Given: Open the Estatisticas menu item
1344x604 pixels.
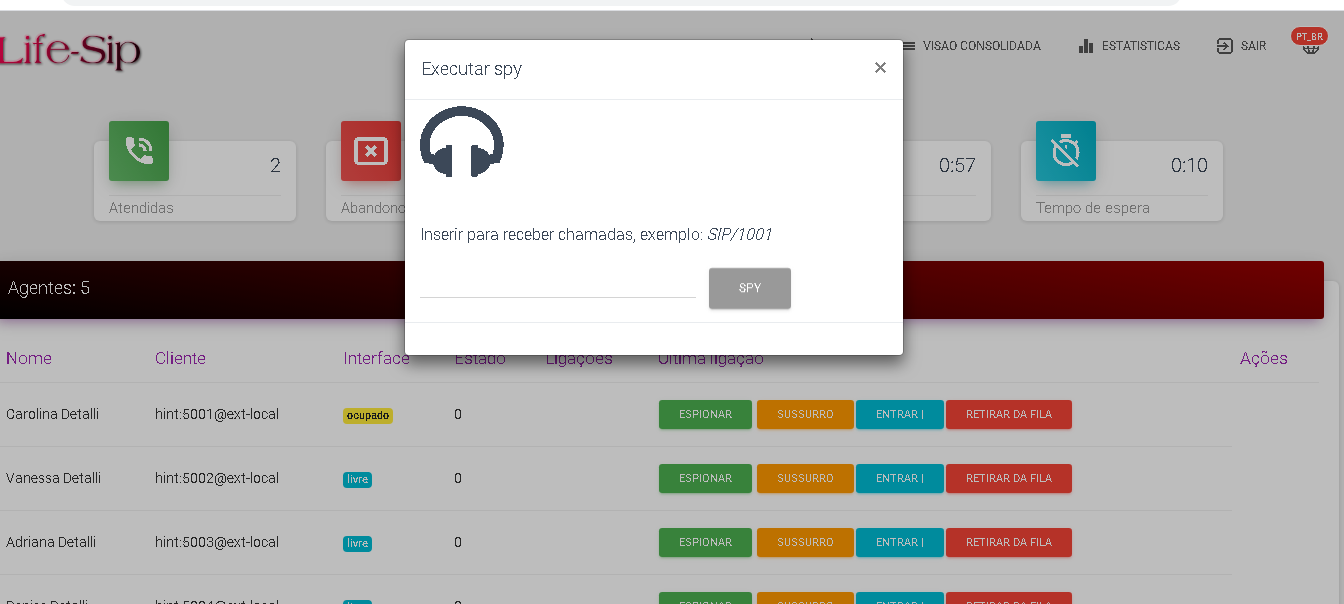Looking at the screenshot, I should pos(1140,46).
